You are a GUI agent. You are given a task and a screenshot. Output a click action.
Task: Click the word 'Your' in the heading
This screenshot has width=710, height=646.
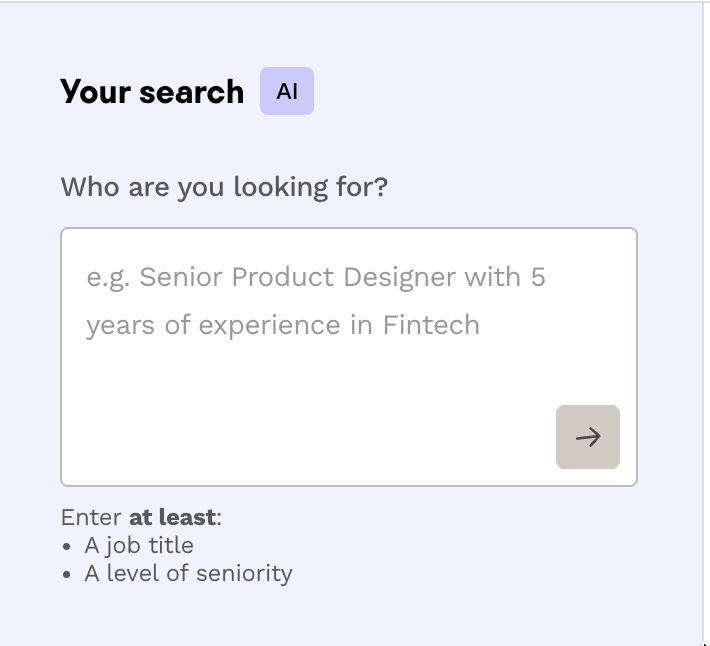point(96,91)
